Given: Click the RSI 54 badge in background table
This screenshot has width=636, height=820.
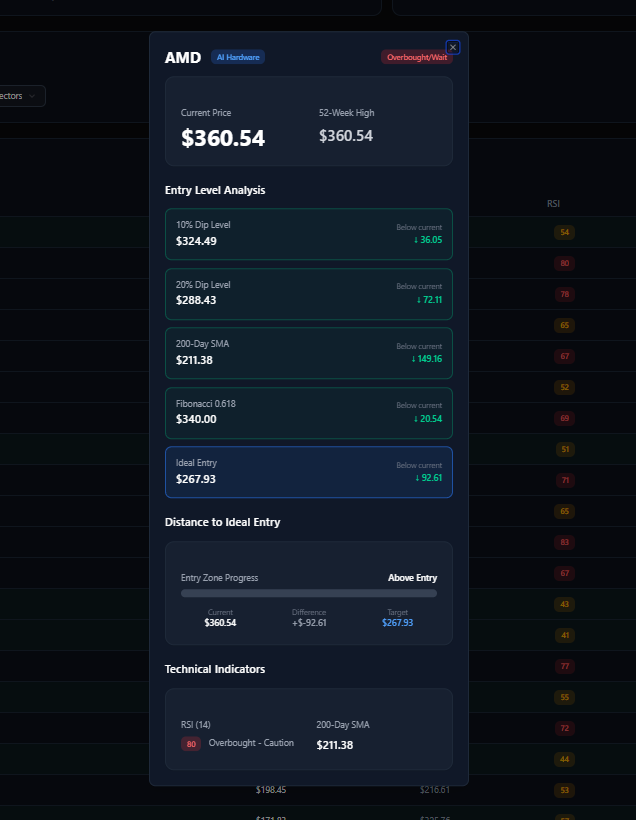Looking at the screenshot, I should pyautogui.click(x=565, y=232).
